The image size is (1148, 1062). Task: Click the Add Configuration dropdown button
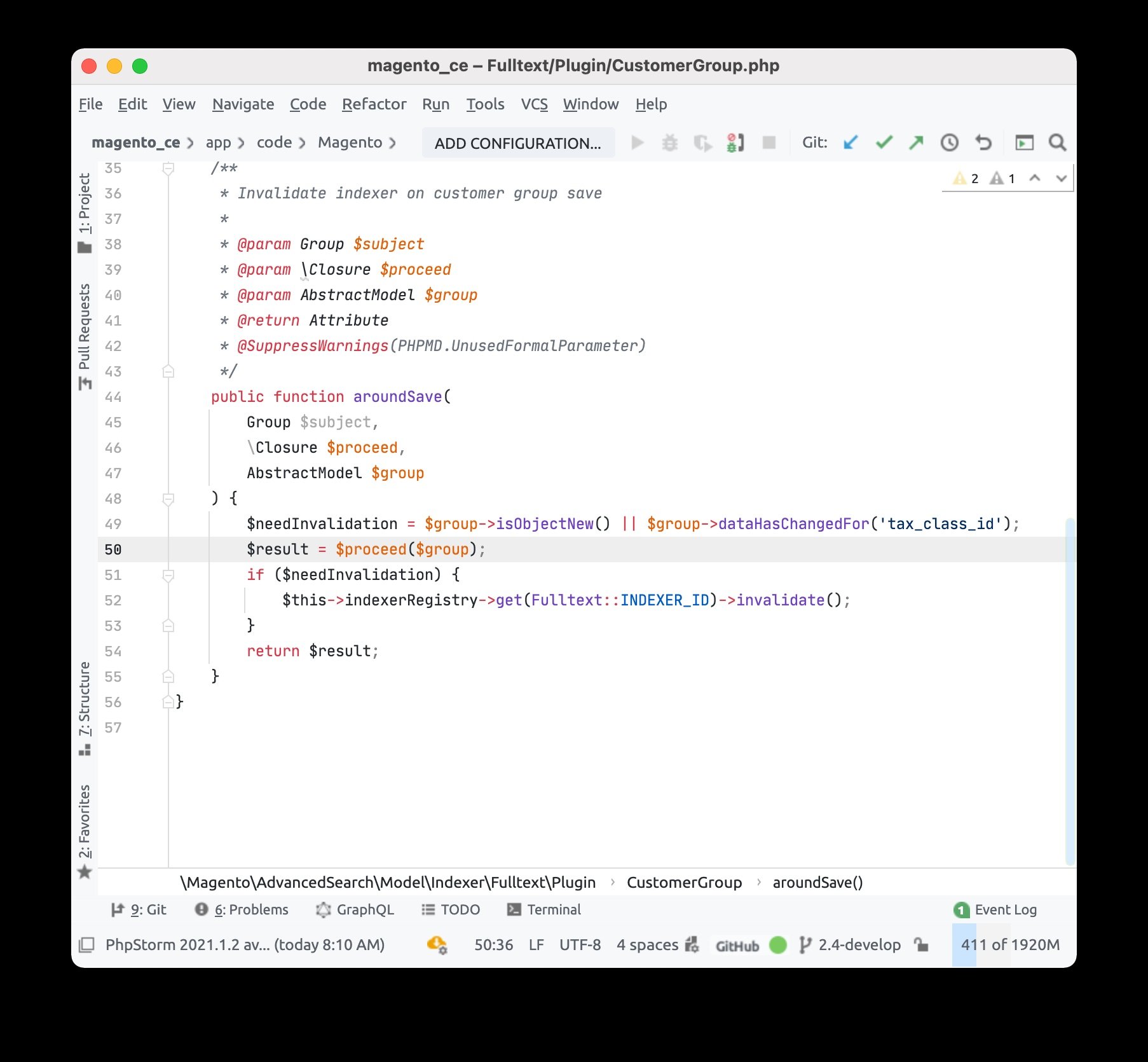[x=518, y=143]
